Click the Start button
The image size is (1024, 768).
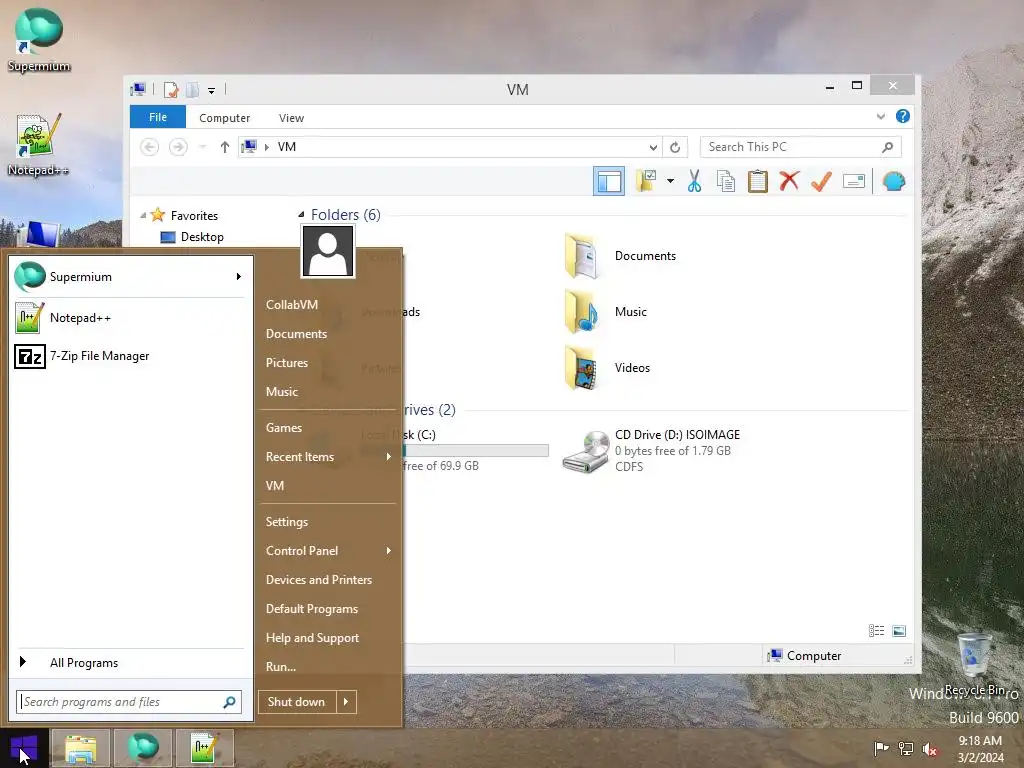coord(24,748)
